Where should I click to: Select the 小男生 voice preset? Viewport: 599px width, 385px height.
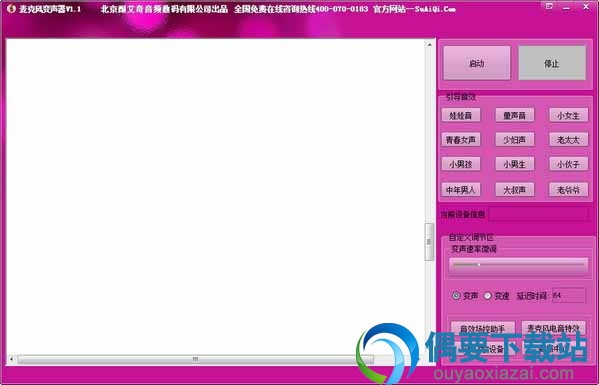[x=515, y=165]
